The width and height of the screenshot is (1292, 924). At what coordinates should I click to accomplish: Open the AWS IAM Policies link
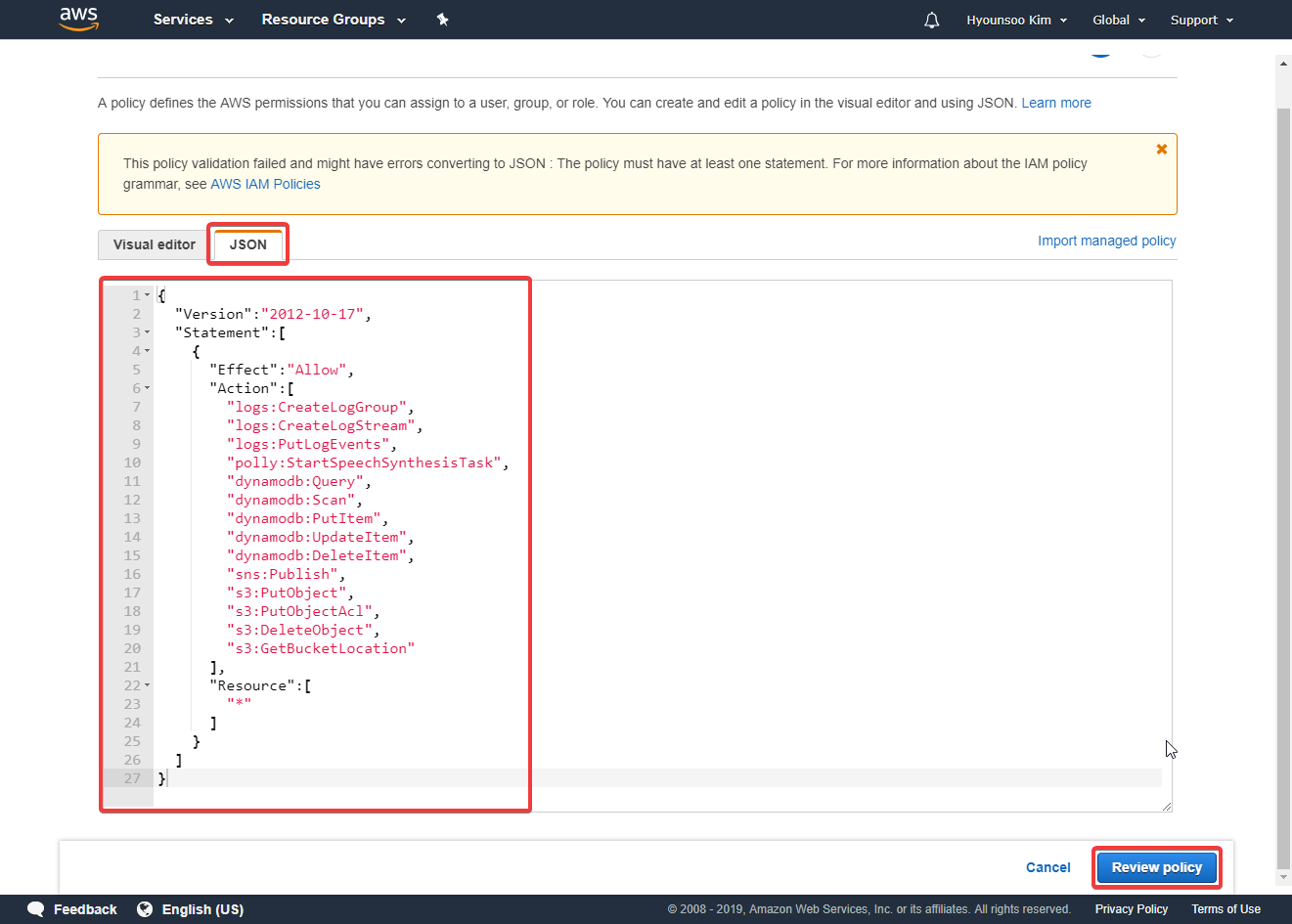(265, 184)
